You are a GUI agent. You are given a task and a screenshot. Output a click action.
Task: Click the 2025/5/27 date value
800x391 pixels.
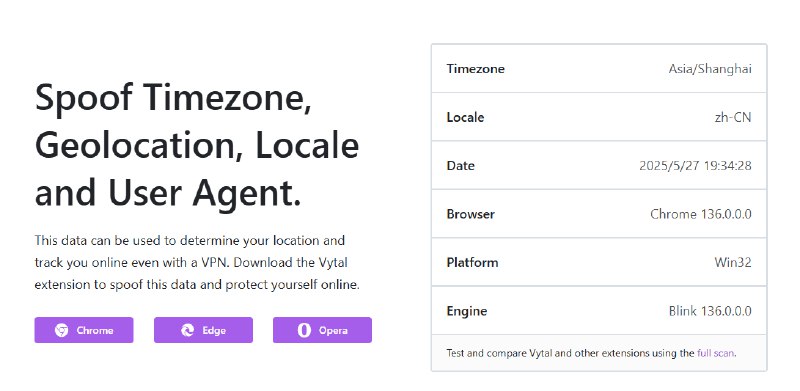click(695, 165)
